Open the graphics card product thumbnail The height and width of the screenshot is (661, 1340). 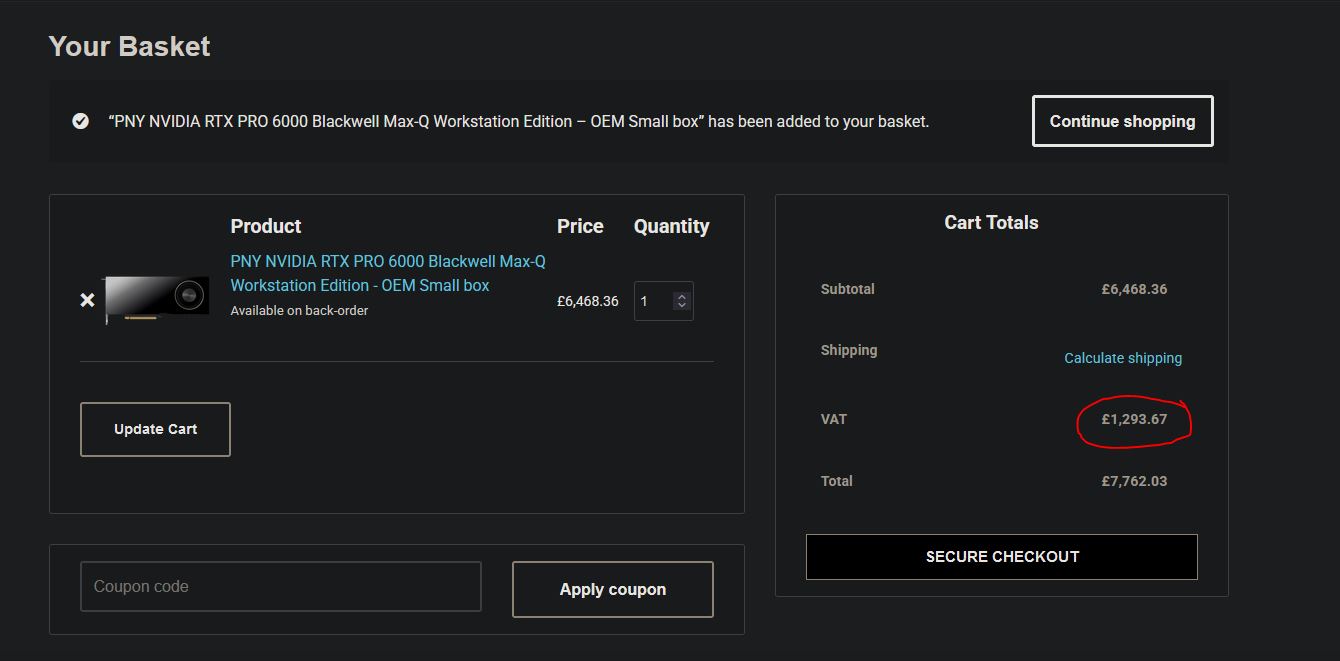click(x=156, y=299)
